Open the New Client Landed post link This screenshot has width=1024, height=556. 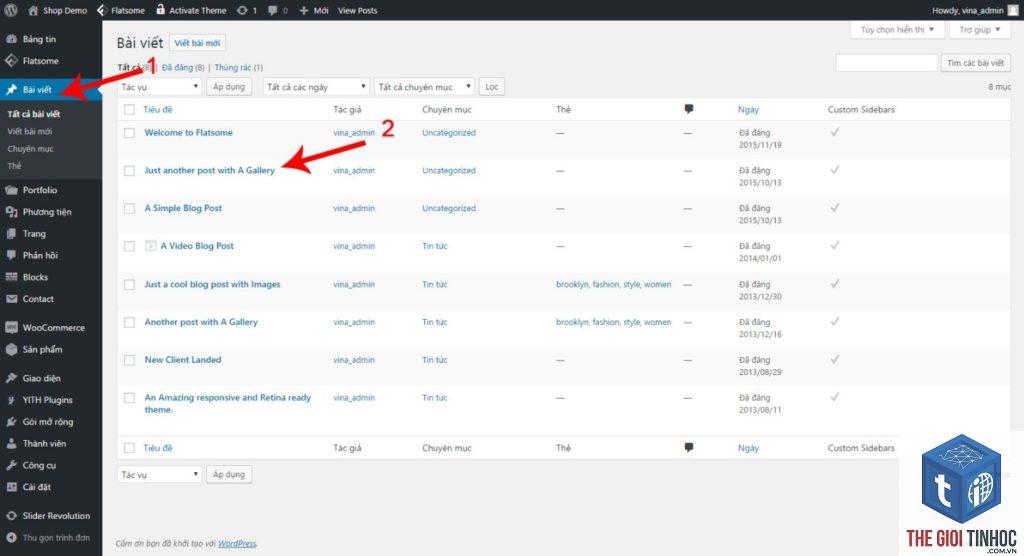tap(183, 359)
